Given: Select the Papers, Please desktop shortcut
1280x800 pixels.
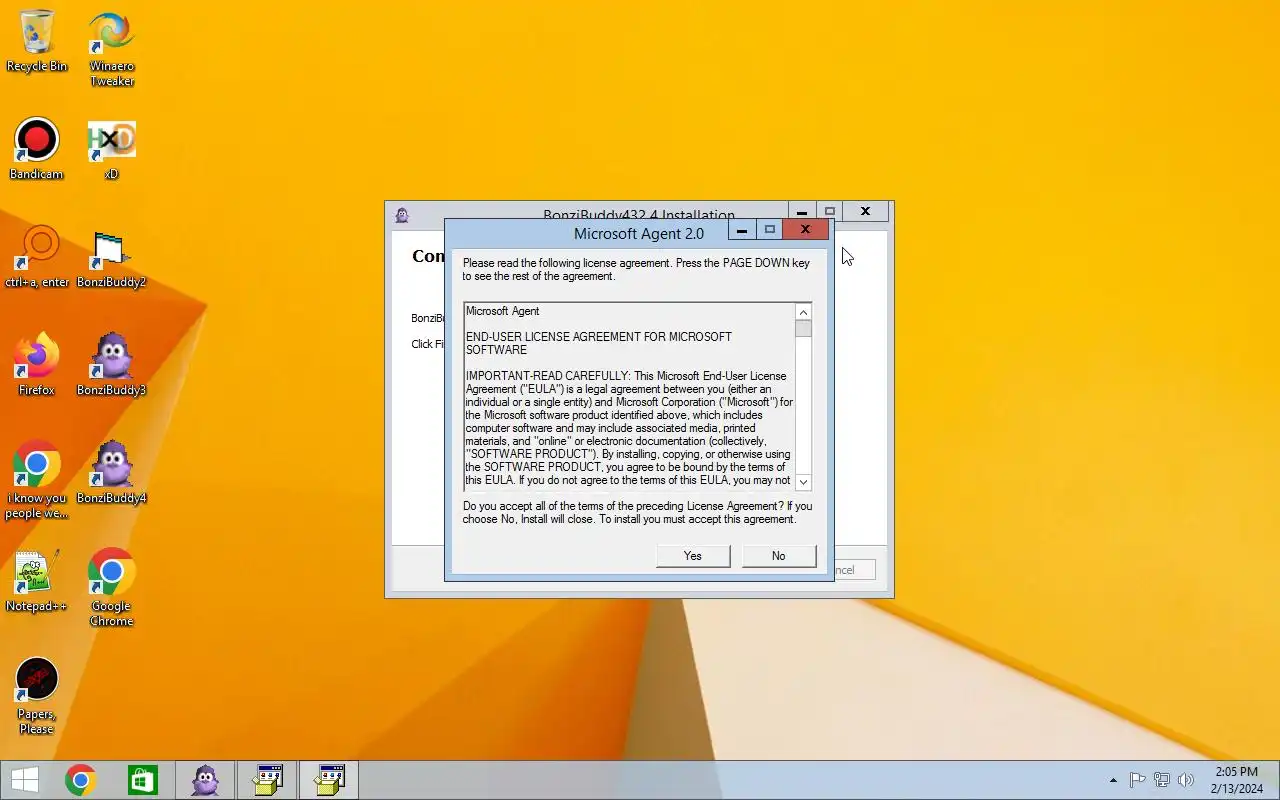Looking at the screenshot, I should (37, 696).
